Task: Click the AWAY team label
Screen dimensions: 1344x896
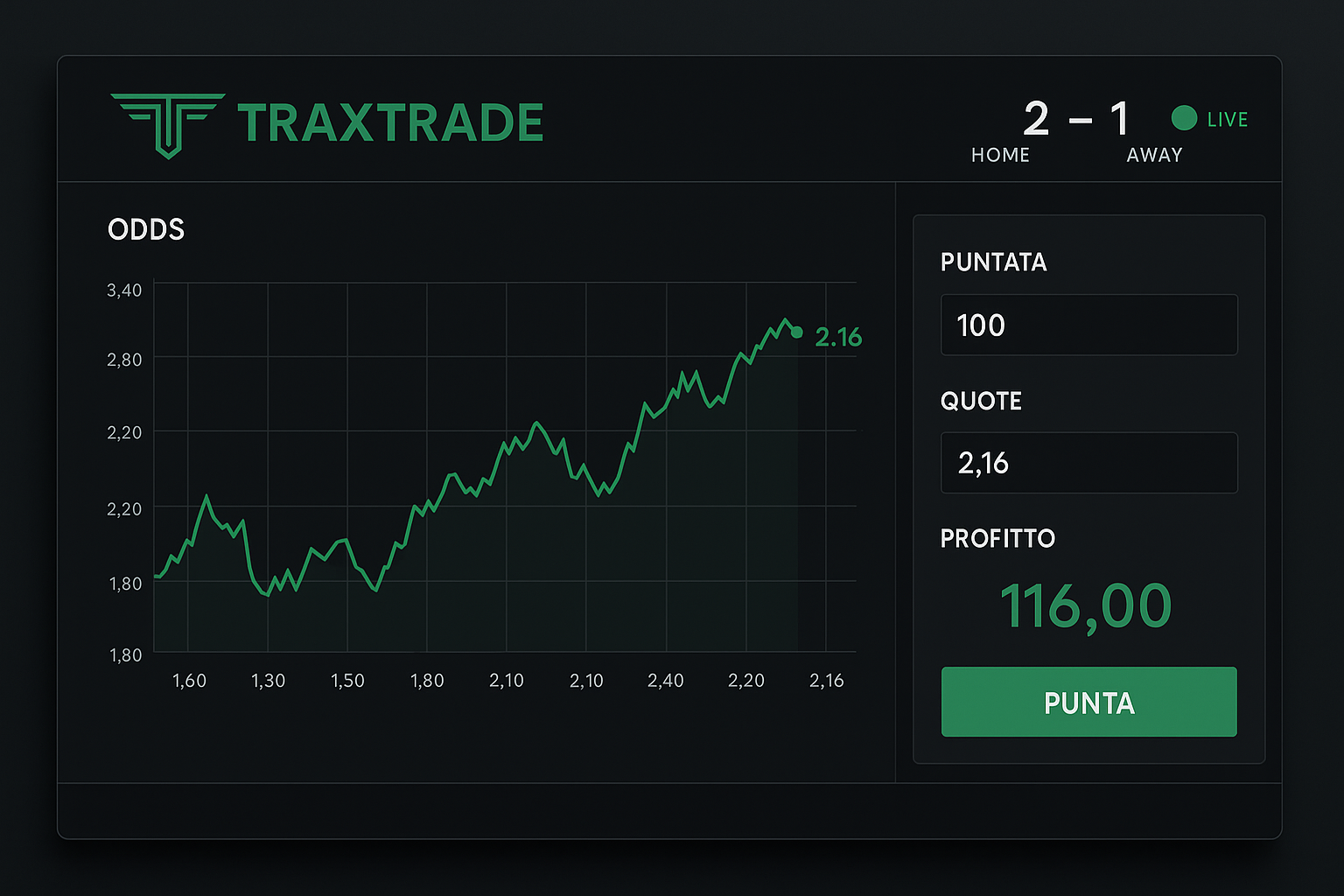Action: pos(1154,155)
